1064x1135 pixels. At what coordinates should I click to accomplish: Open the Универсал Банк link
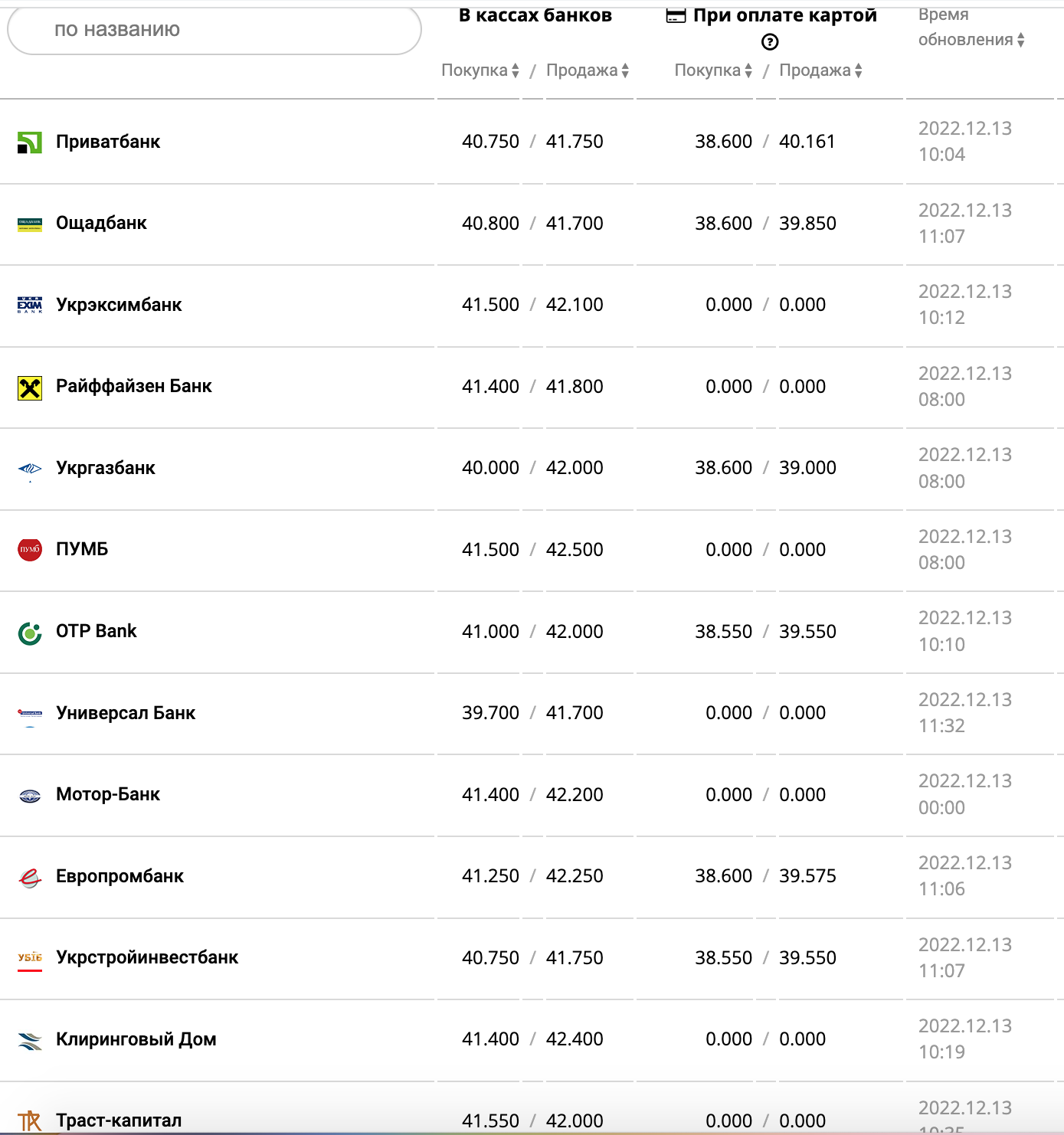pyautogui.click(x=126, y=713)
